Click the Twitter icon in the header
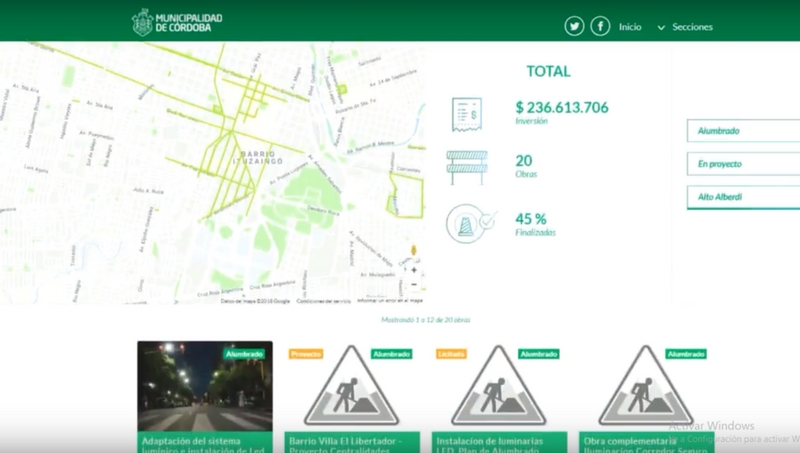Viewport: 800px width, 453px height. [x=574, y=27]
